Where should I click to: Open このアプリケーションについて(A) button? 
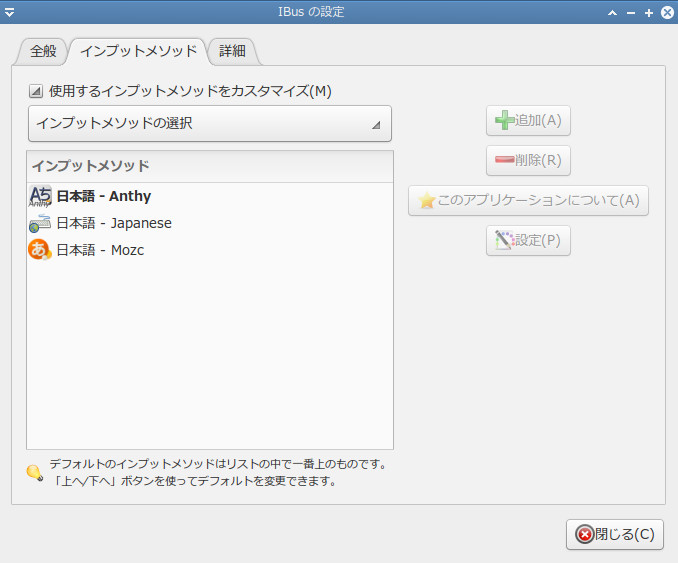528,200
